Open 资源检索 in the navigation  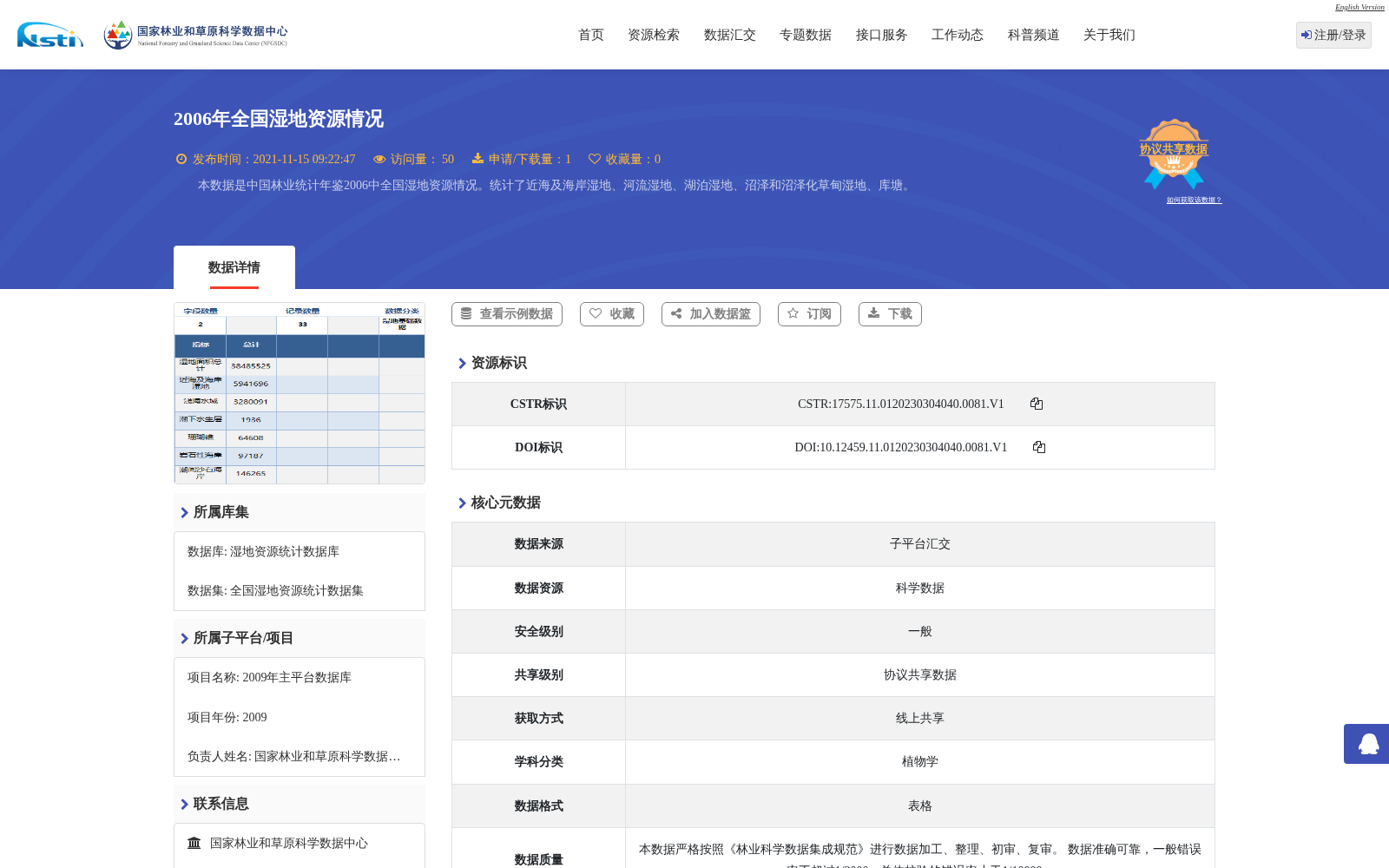(654, 35)
